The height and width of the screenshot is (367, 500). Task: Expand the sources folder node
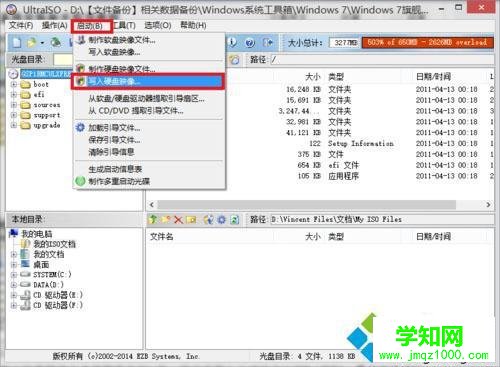point(14,105)
